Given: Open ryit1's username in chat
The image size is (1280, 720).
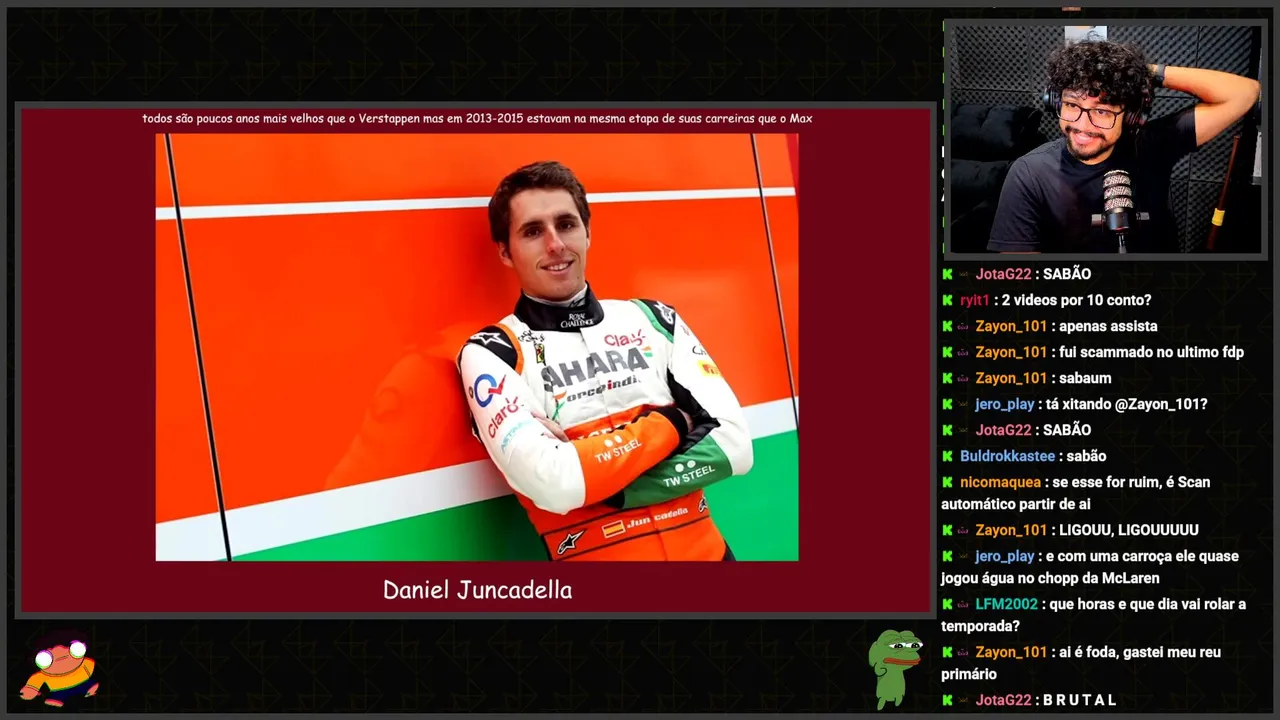Looking at the screenshot, I should click(974, 300).
